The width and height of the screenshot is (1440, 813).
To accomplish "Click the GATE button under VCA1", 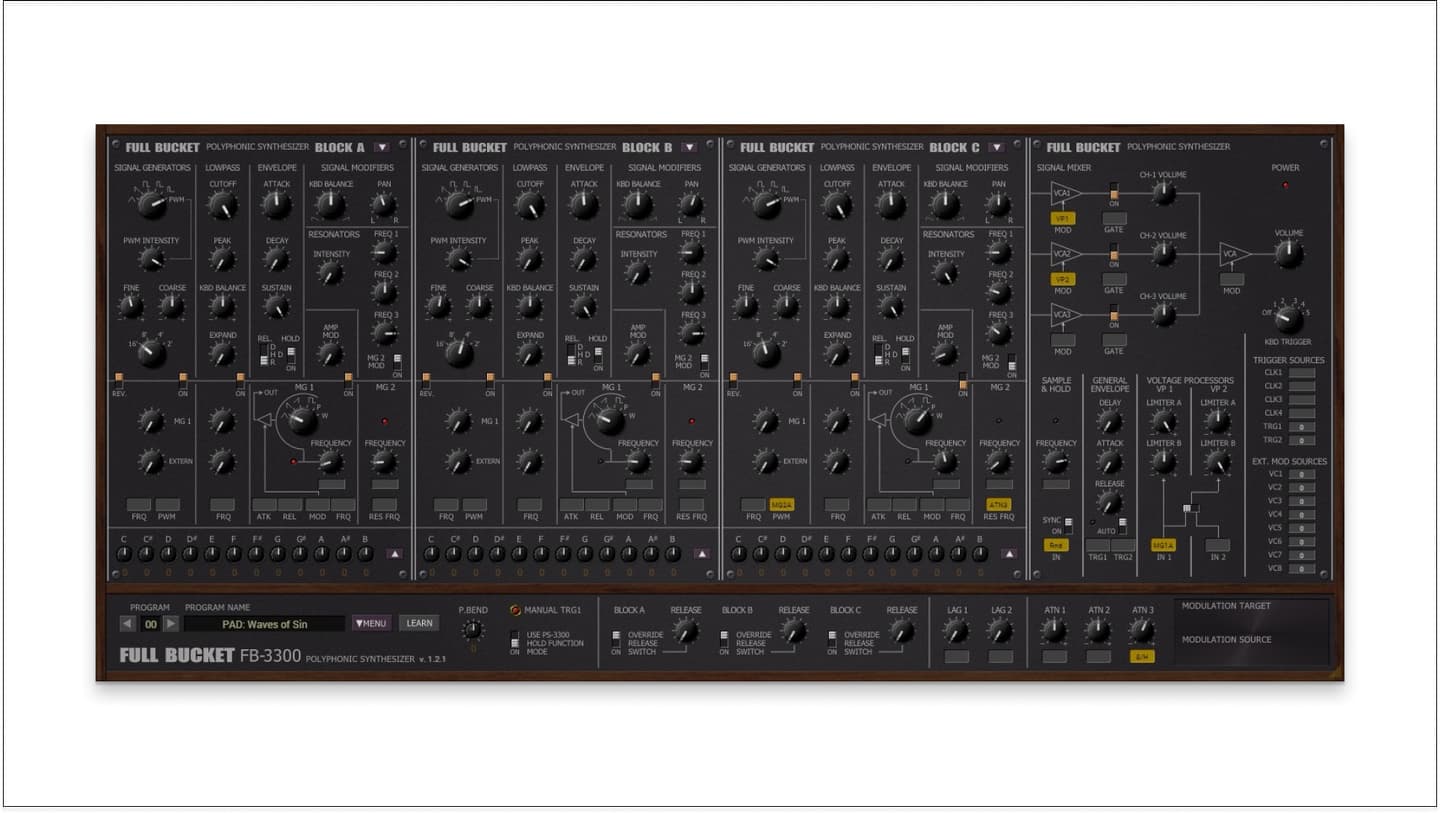I will pyautogui.click(x=1114, y=218).
